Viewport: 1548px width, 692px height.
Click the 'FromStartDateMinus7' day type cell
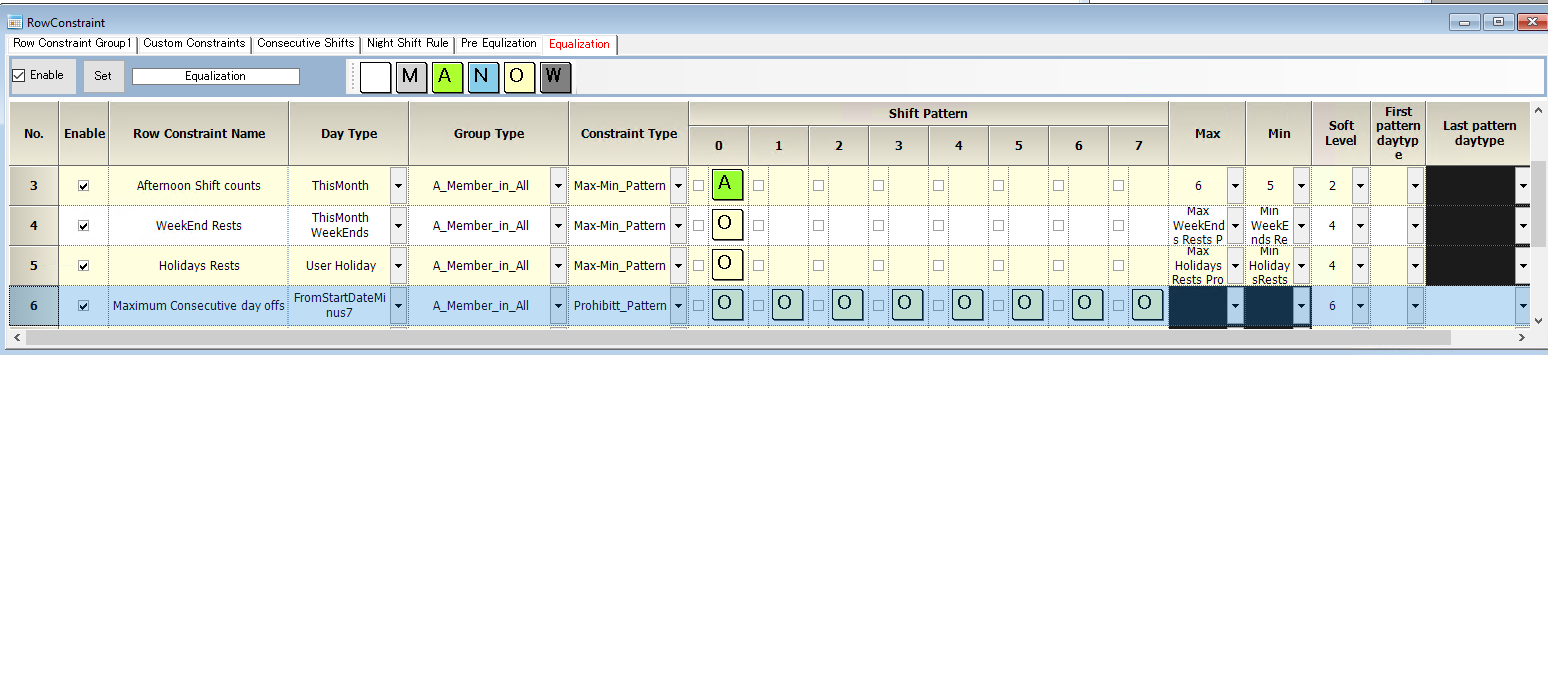339,305
